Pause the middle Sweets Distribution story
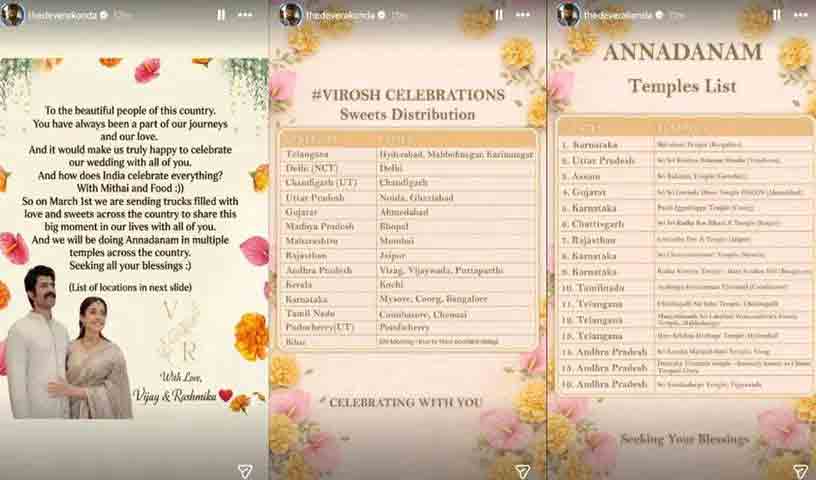The width and height of the screenshot is (816, 480). pyautogui.click(x=498, y=16)
